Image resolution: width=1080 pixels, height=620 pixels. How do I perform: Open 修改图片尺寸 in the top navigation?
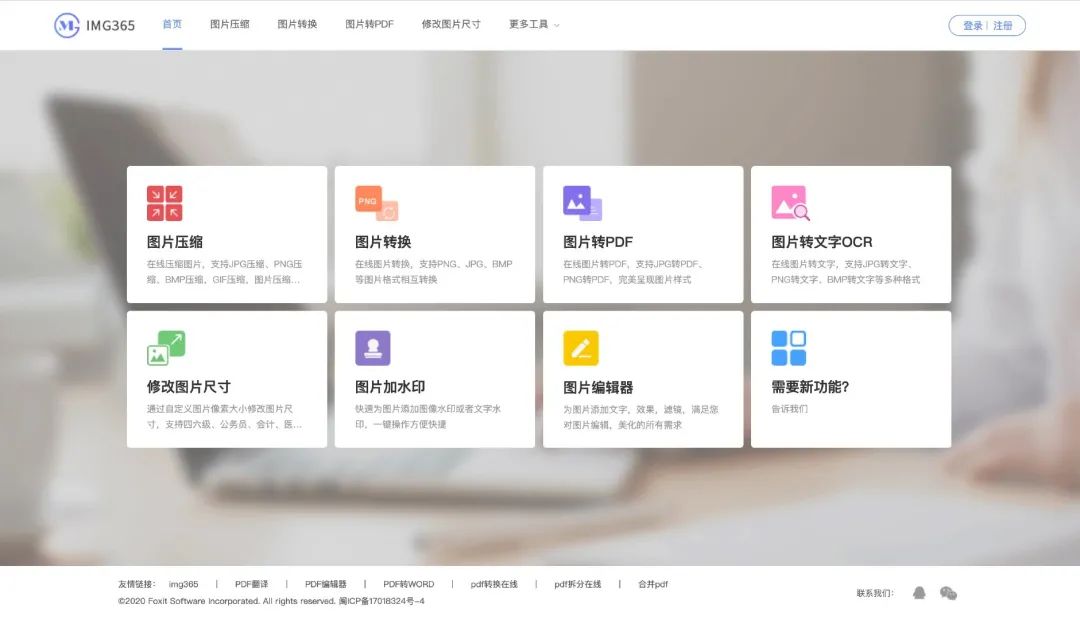[x=451, y=24]
